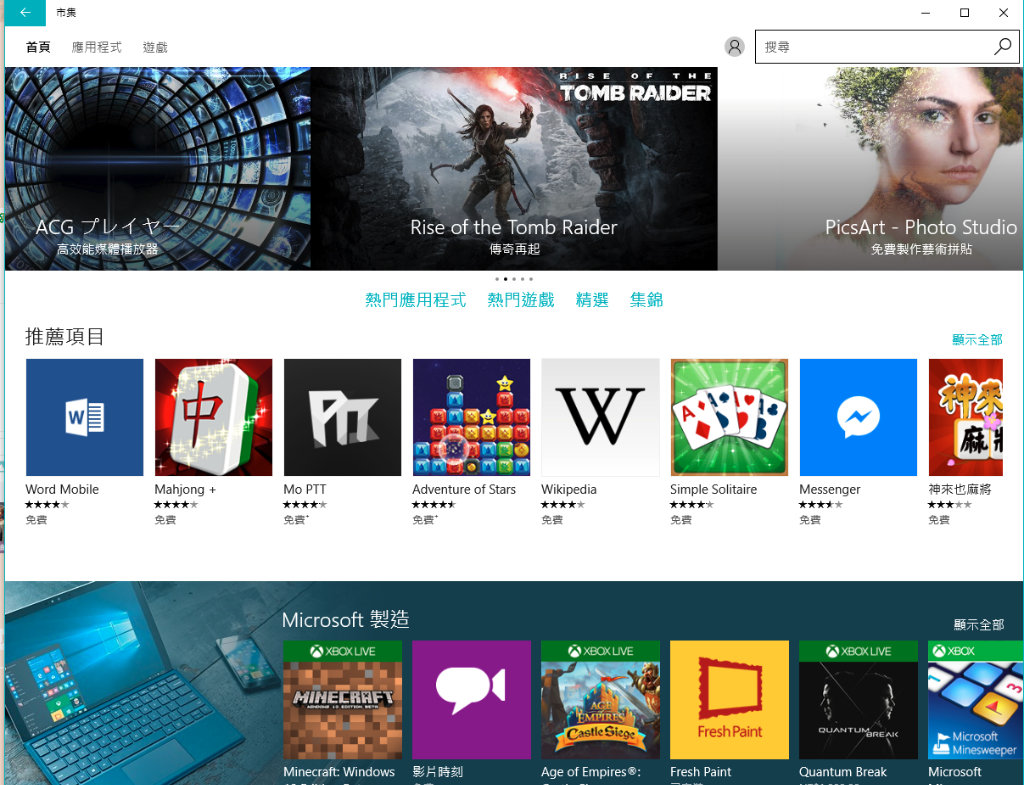Viewport: 1024px width, 785px height.
Task: Open Age of Empires Castle Siege tile
Action: 600,699
